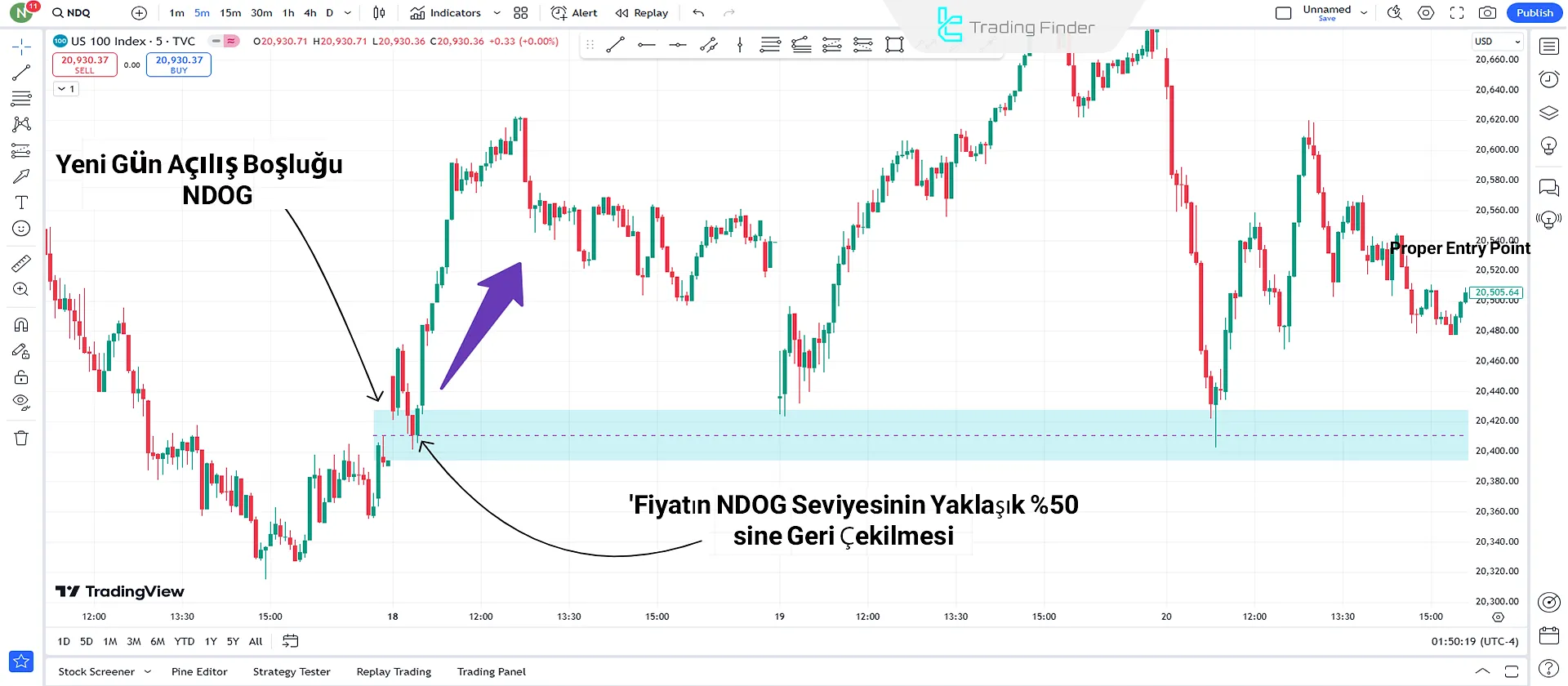Open the Replay Trading tab
Viewport: 1568px width, 686px height.
click(394, 672)
